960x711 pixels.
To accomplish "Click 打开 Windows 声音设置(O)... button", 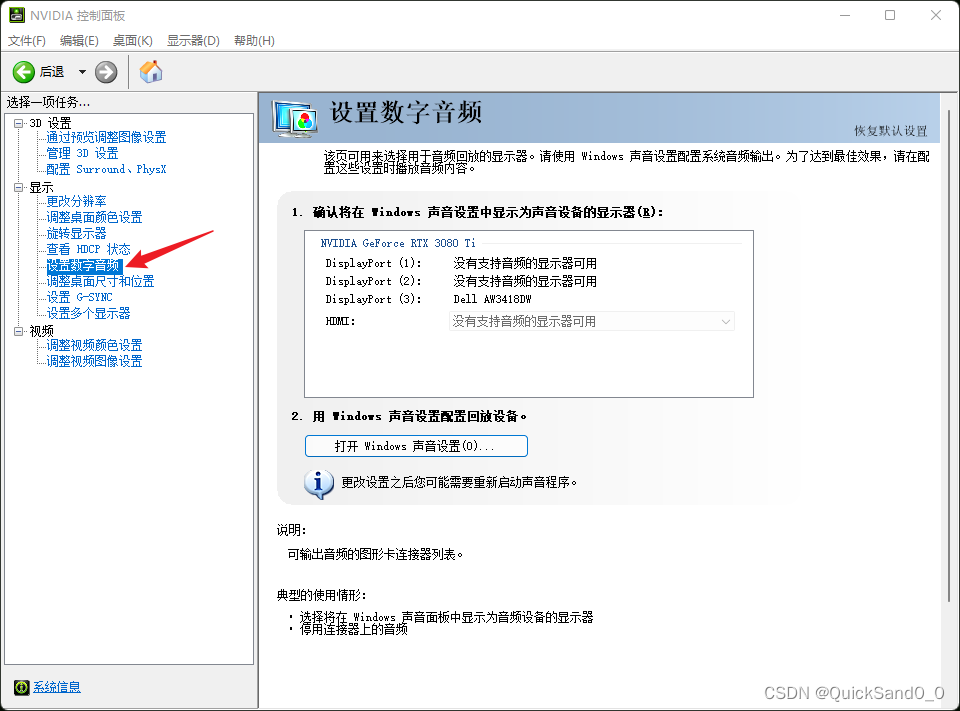I will point(416,446).
